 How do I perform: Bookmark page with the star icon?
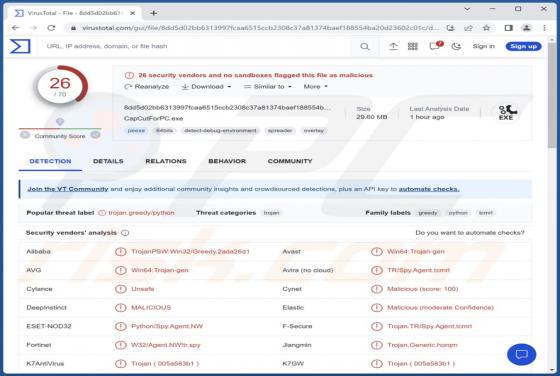pyautogui.click(x=486, y=28)
